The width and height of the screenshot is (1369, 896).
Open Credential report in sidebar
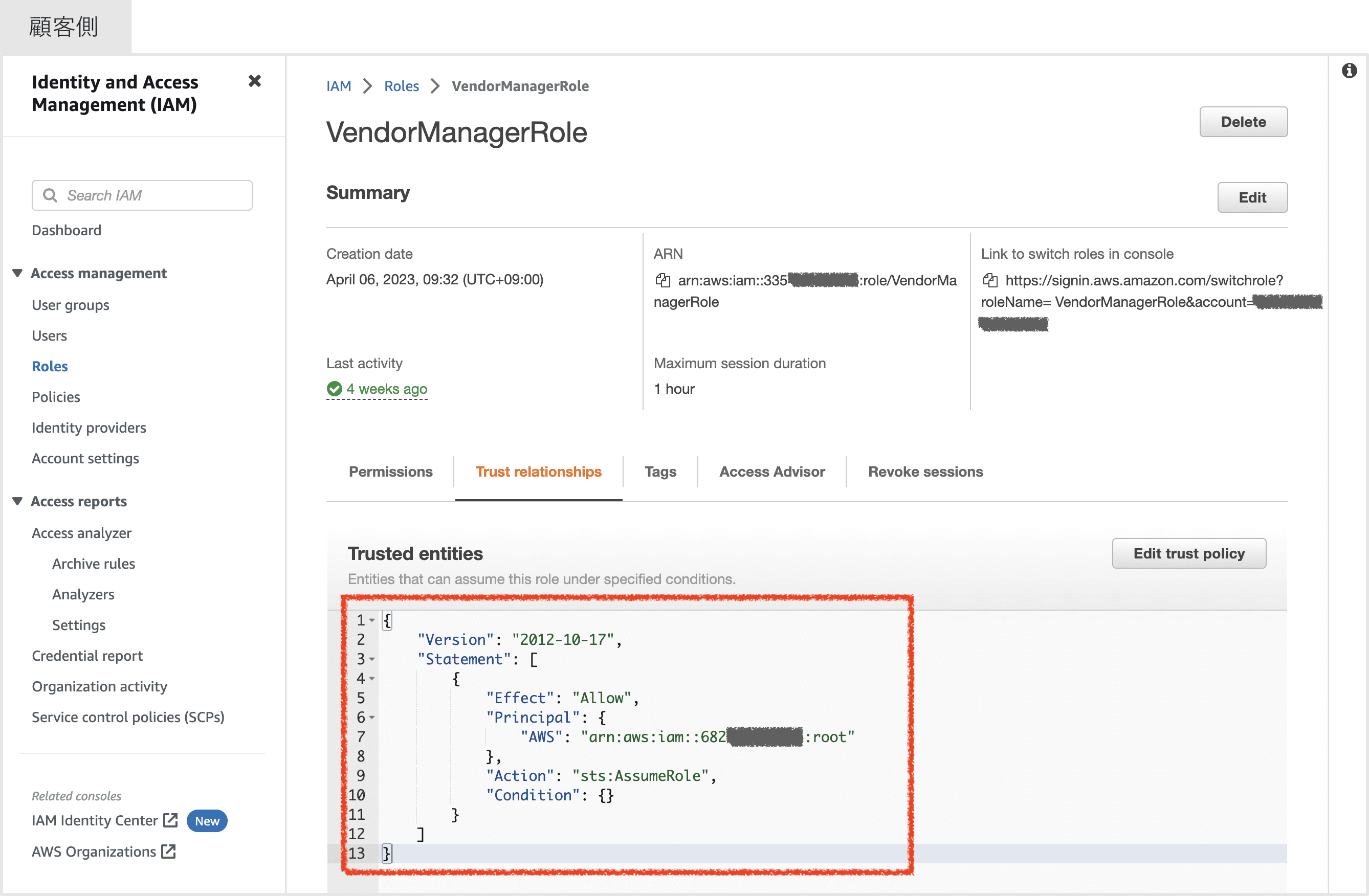coord(87,656)
